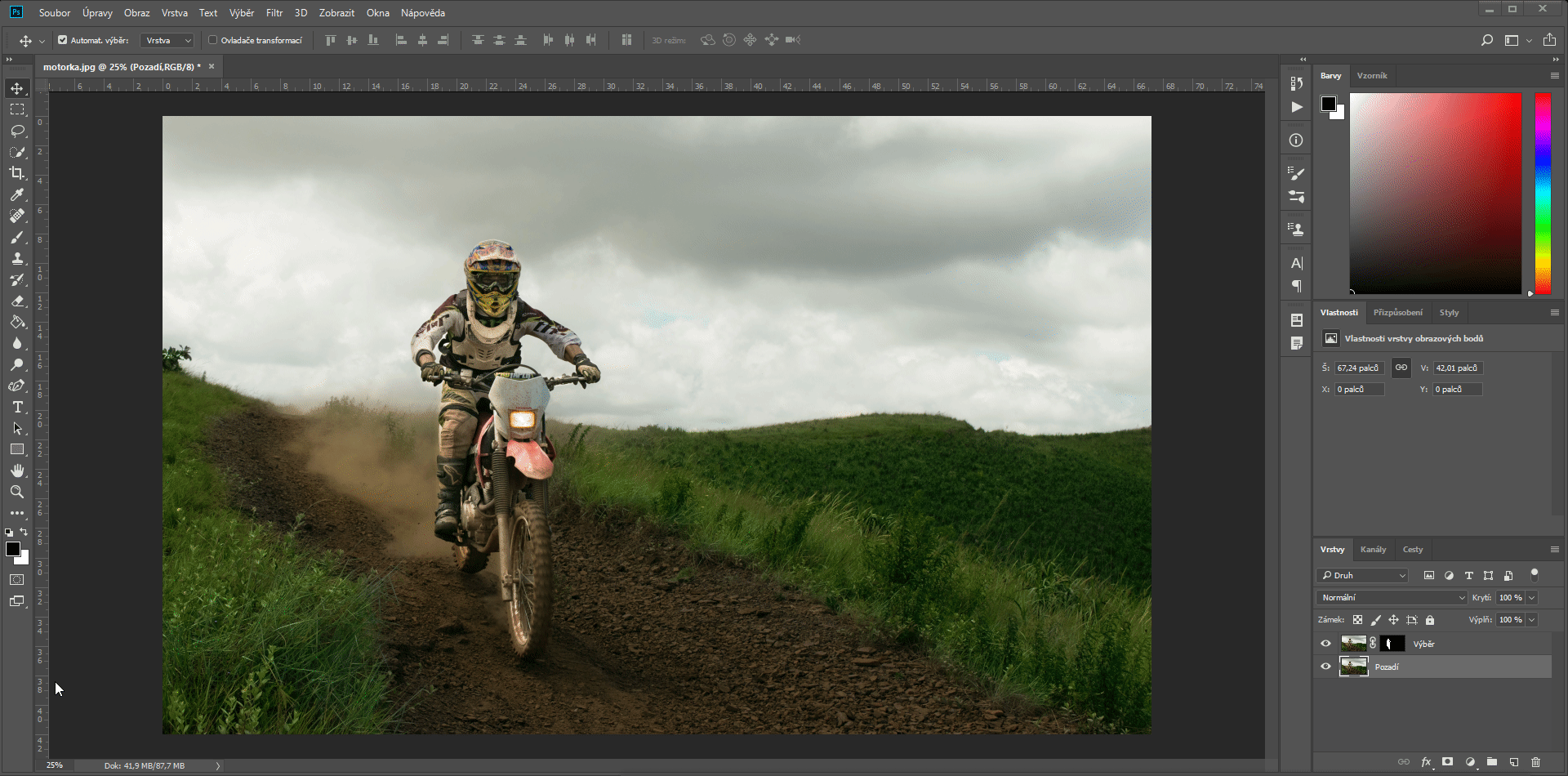This screenshot has height=776, width=1568.
Task: Select the Zoom tool
Action: [17, 492]
